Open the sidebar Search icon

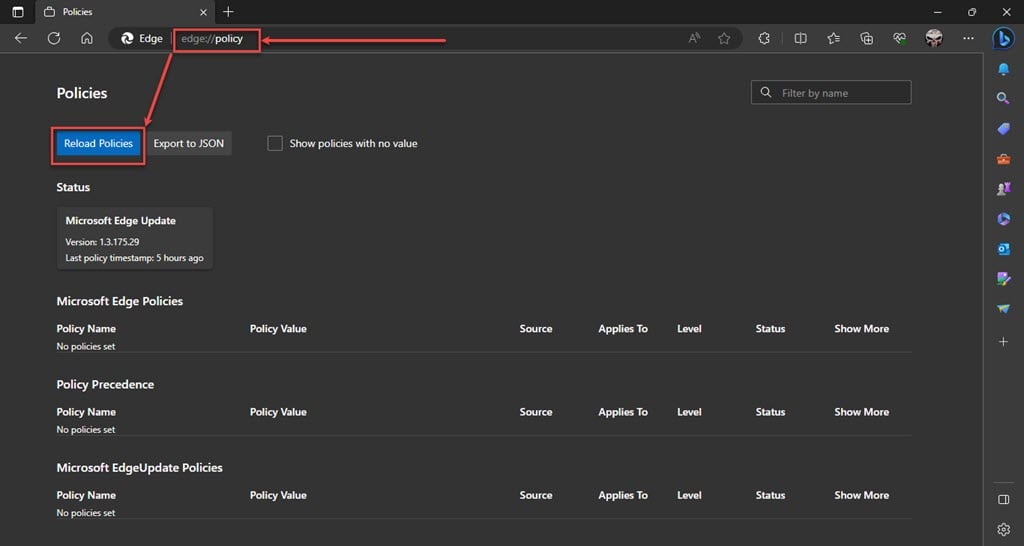click(x=1003, y=99)
